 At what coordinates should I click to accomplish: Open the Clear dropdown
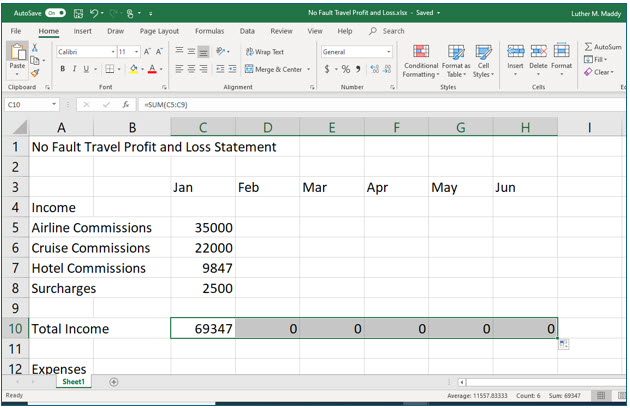click(599, 72)
